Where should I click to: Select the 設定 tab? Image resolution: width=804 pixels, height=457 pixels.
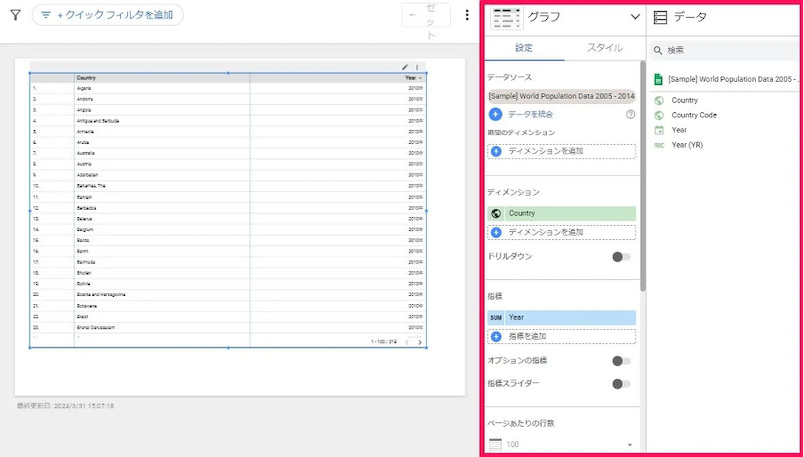pyautogui.click(x=524, y=48)
